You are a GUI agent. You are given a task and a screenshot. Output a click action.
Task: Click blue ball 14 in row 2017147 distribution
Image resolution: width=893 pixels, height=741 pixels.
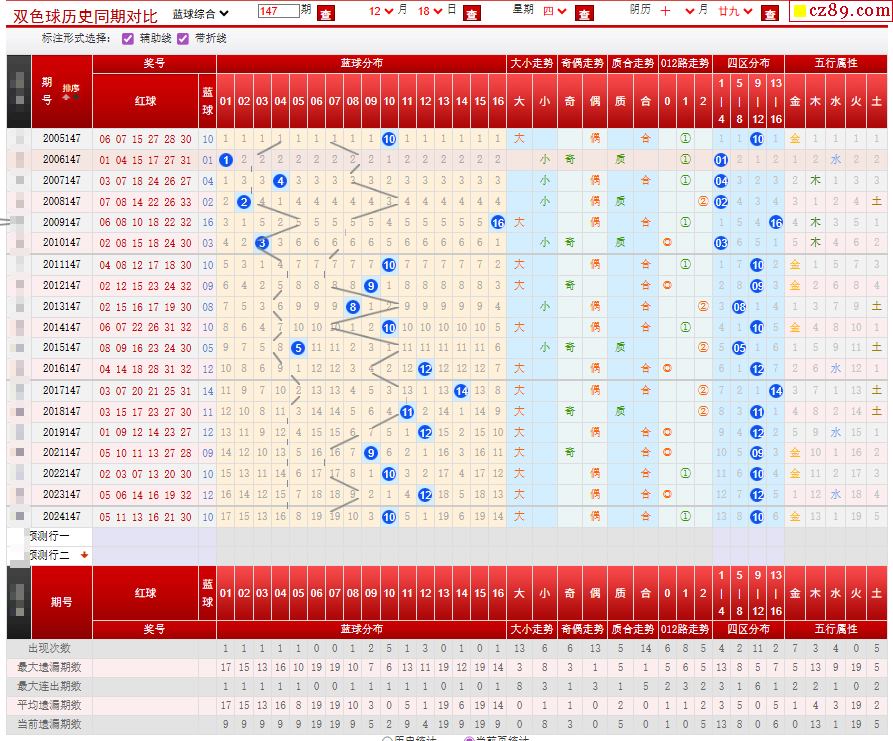(461, 391)
